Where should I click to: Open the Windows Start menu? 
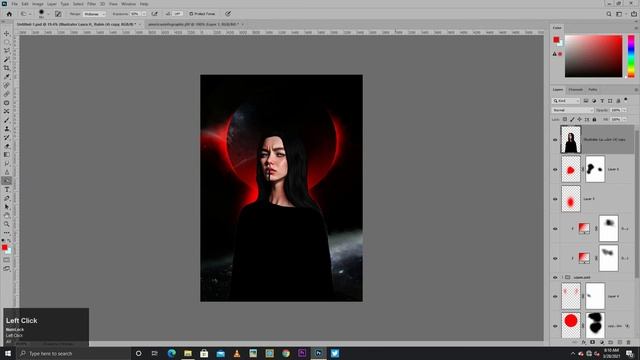tap(8, 353)
